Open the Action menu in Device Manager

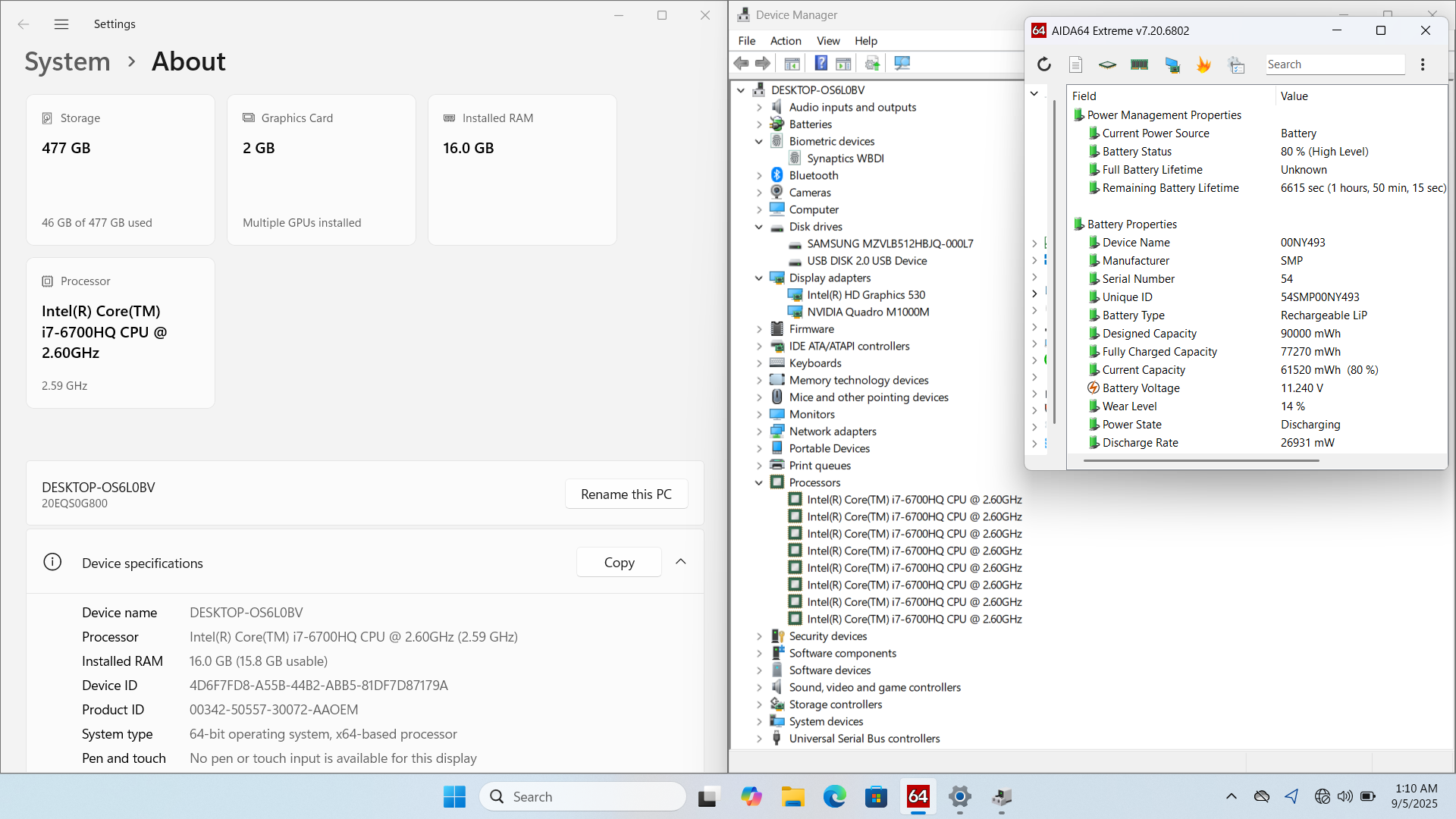[x=785, y=41]
